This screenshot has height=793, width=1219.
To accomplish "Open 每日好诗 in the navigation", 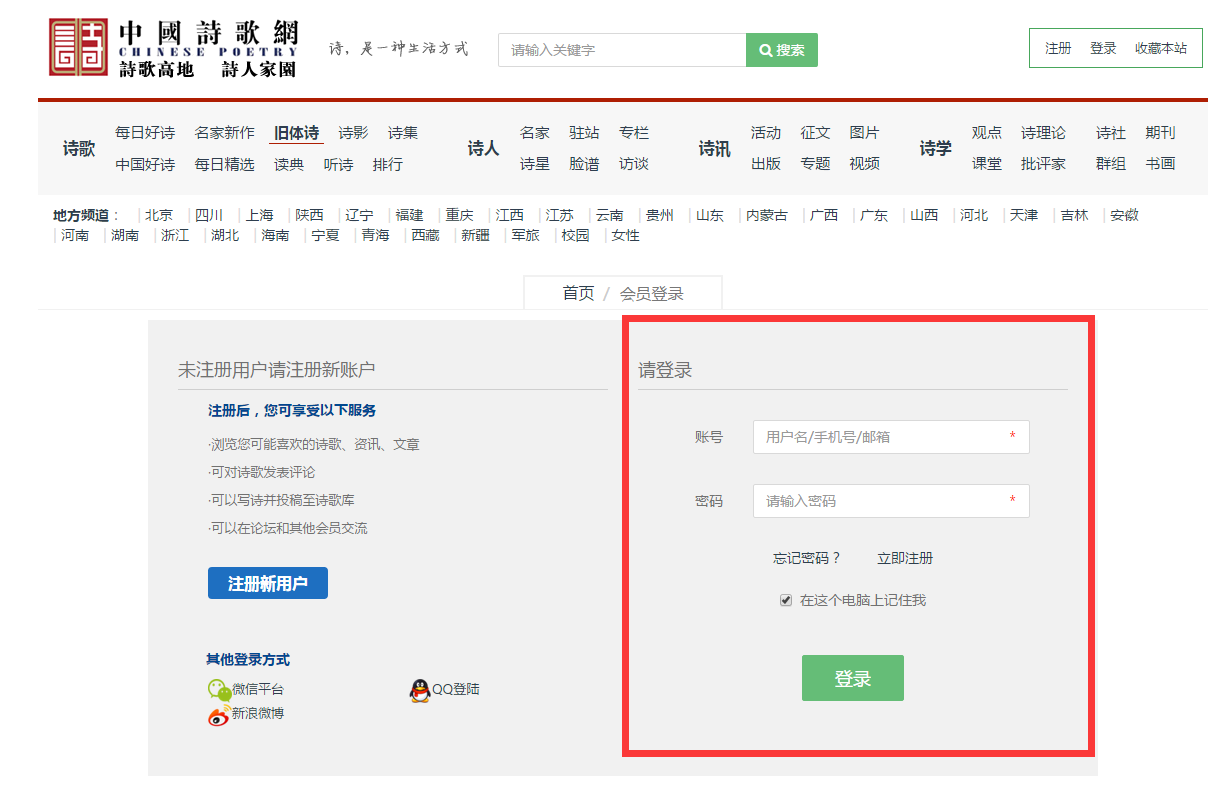I will coord(145,133).
